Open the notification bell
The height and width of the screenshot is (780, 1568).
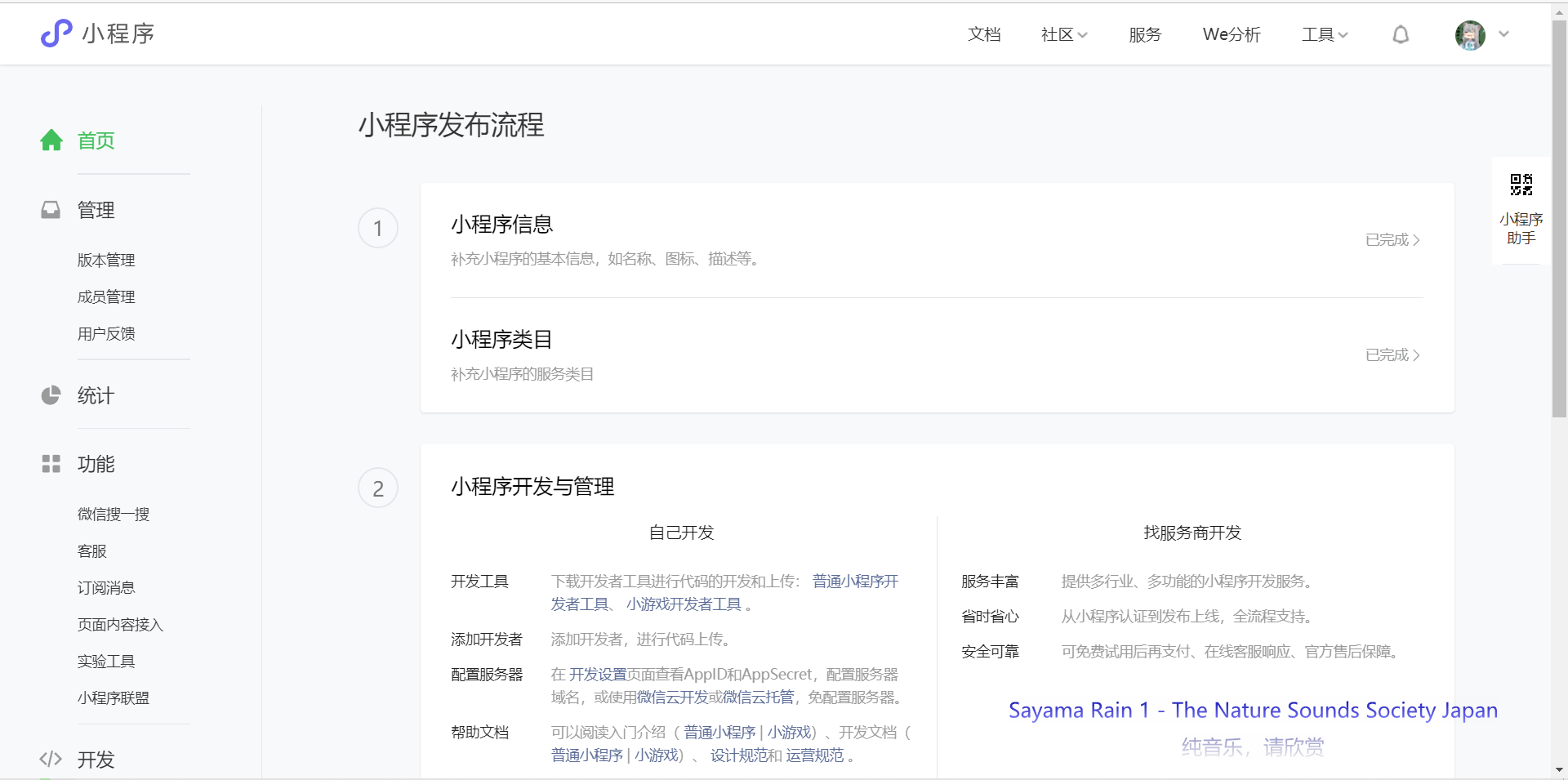(1400, 34)
